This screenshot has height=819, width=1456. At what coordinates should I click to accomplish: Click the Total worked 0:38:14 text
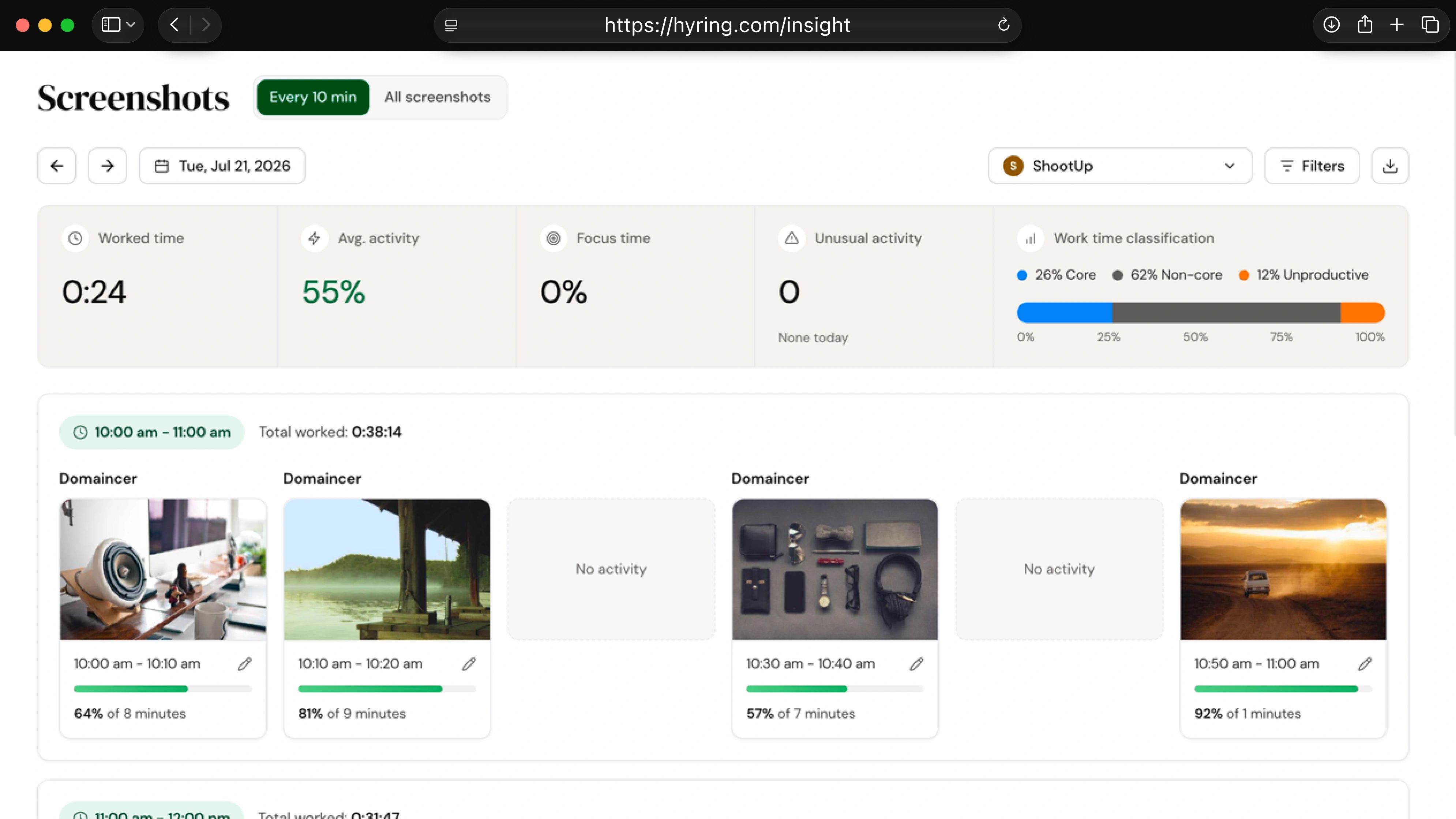[330, 432]
